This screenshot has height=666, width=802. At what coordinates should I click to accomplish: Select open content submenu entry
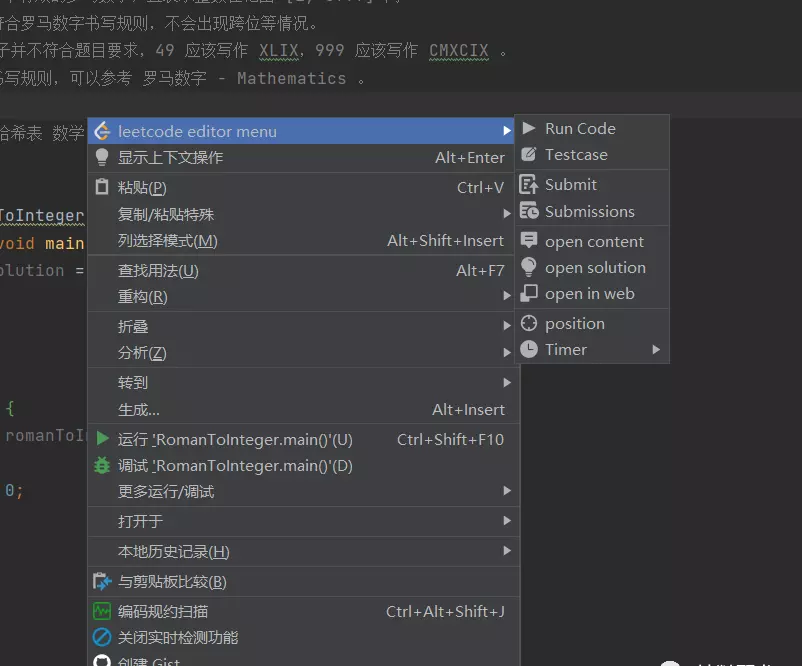[592, 241]
